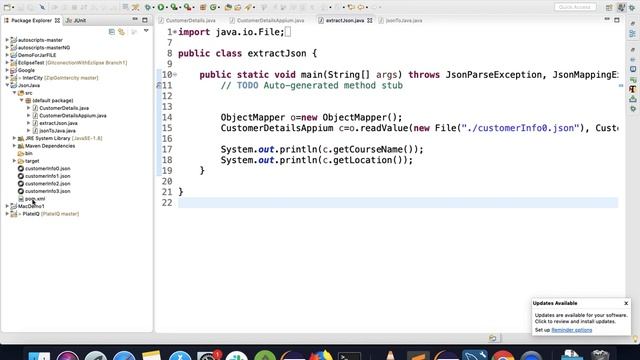Switch to the Debug perspective icon
This screenshot has width=640, height=360.
[x=632, y=7]
